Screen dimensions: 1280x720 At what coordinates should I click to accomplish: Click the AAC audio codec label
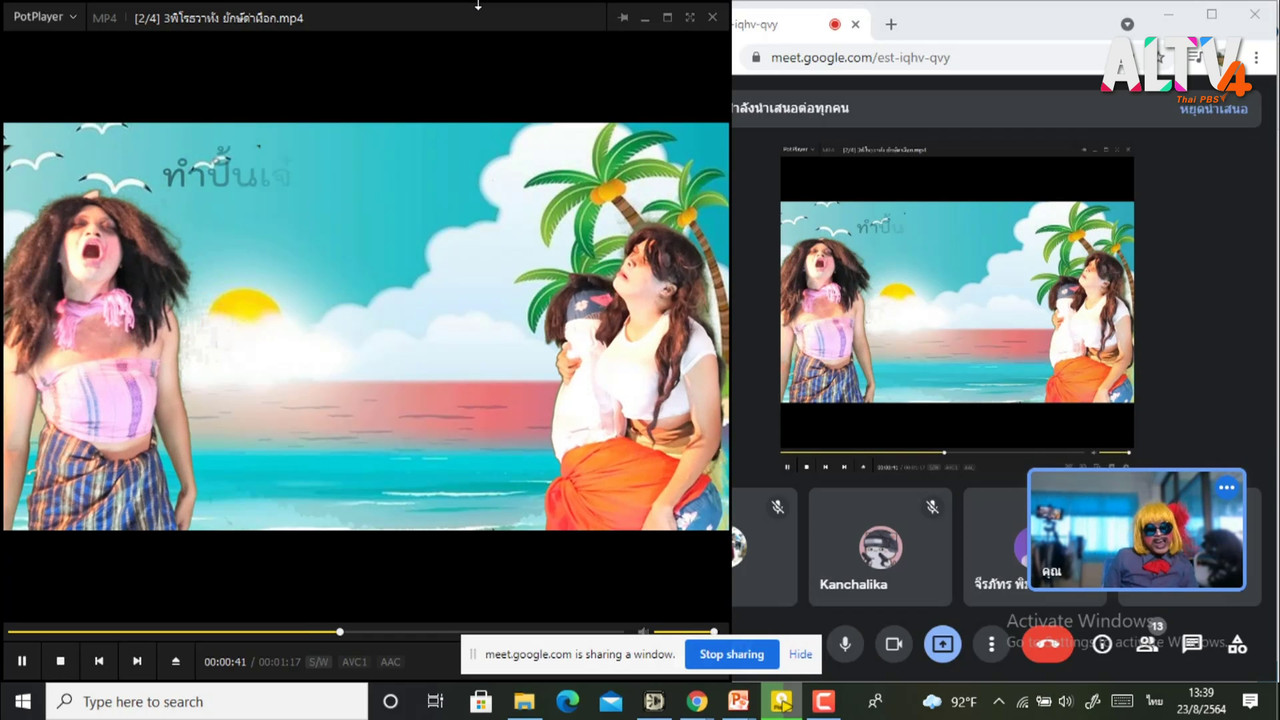click(391, 662)
